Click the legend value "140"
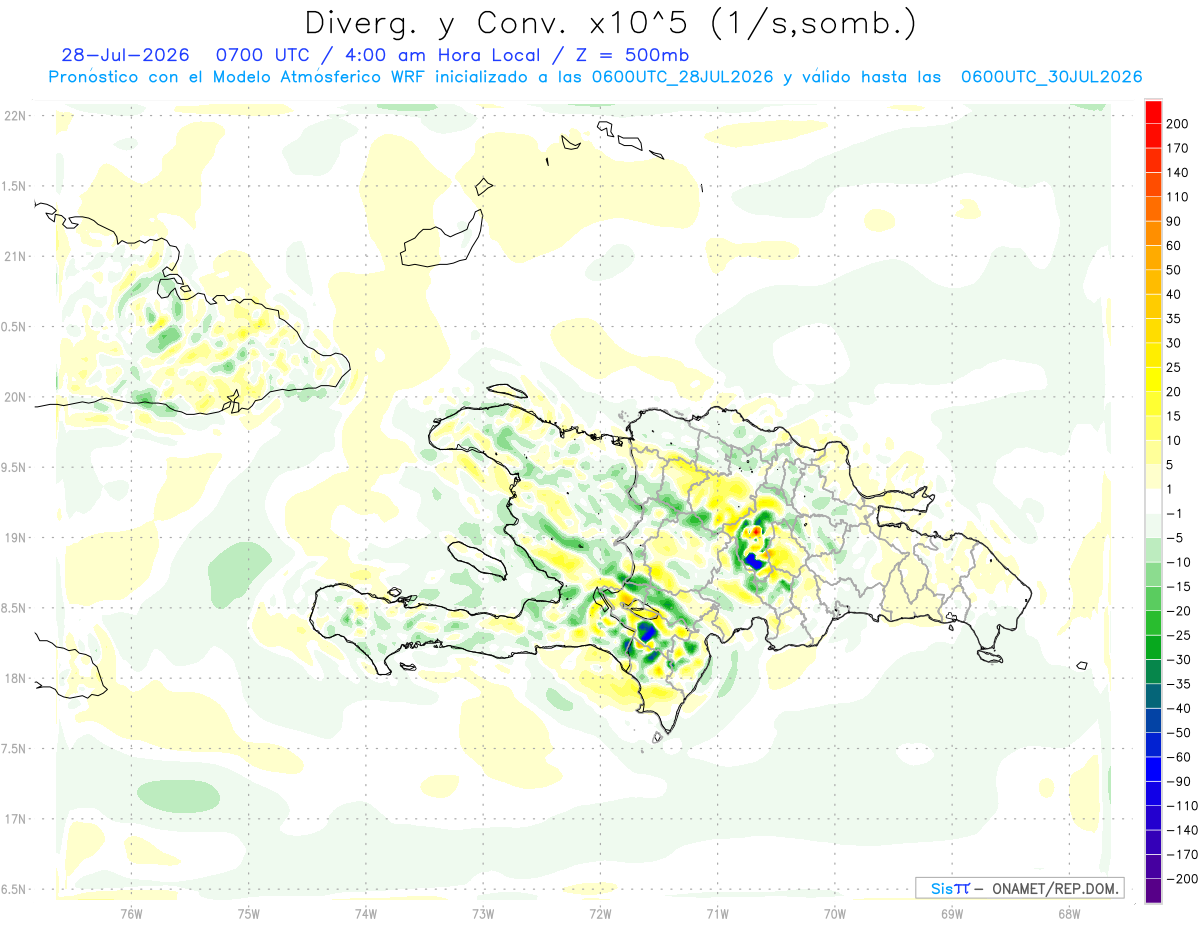This screenshot has height=927, width=1200. point(1179,173)
